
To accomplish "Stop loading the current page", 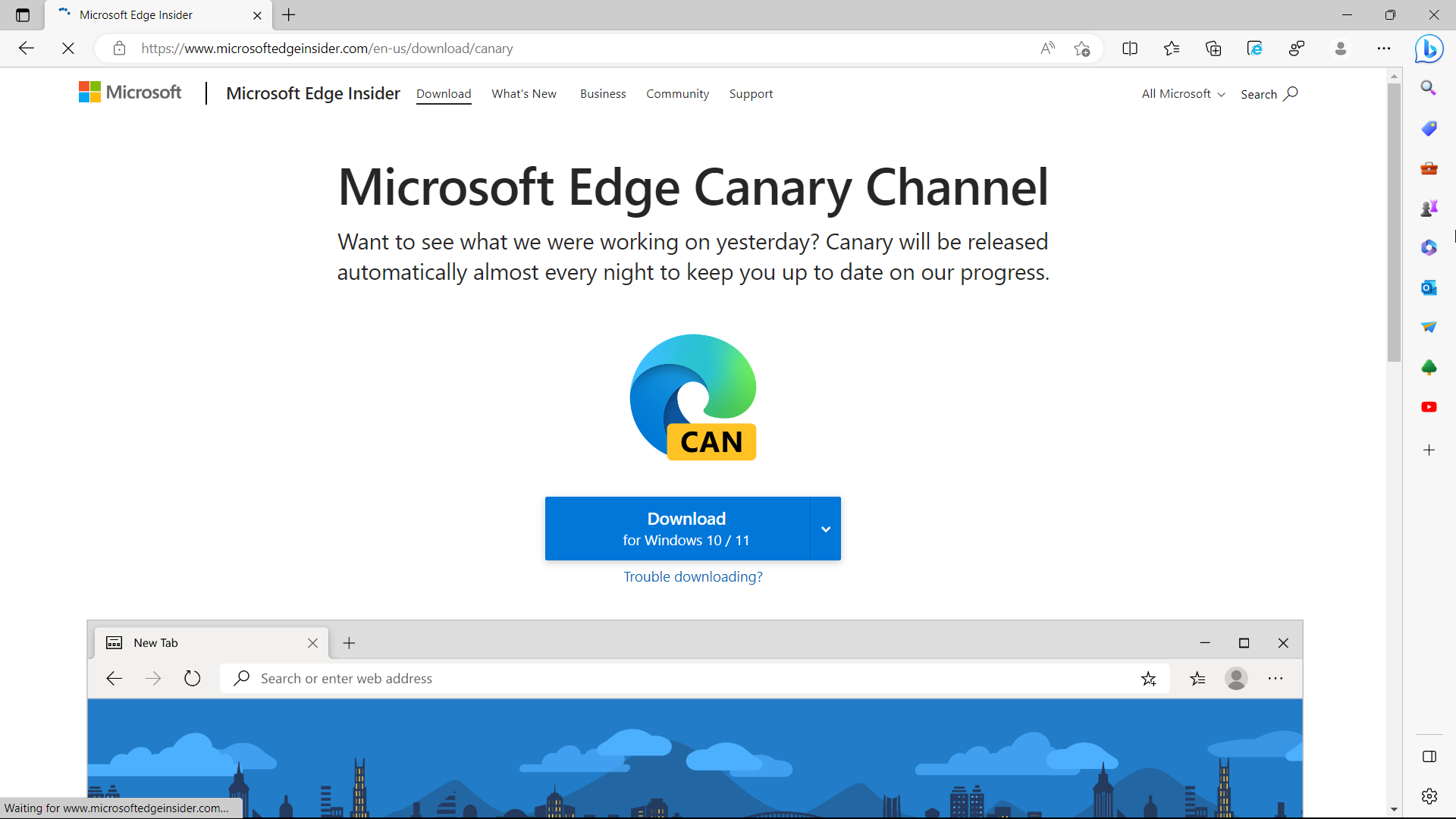I will pos(68,49).
